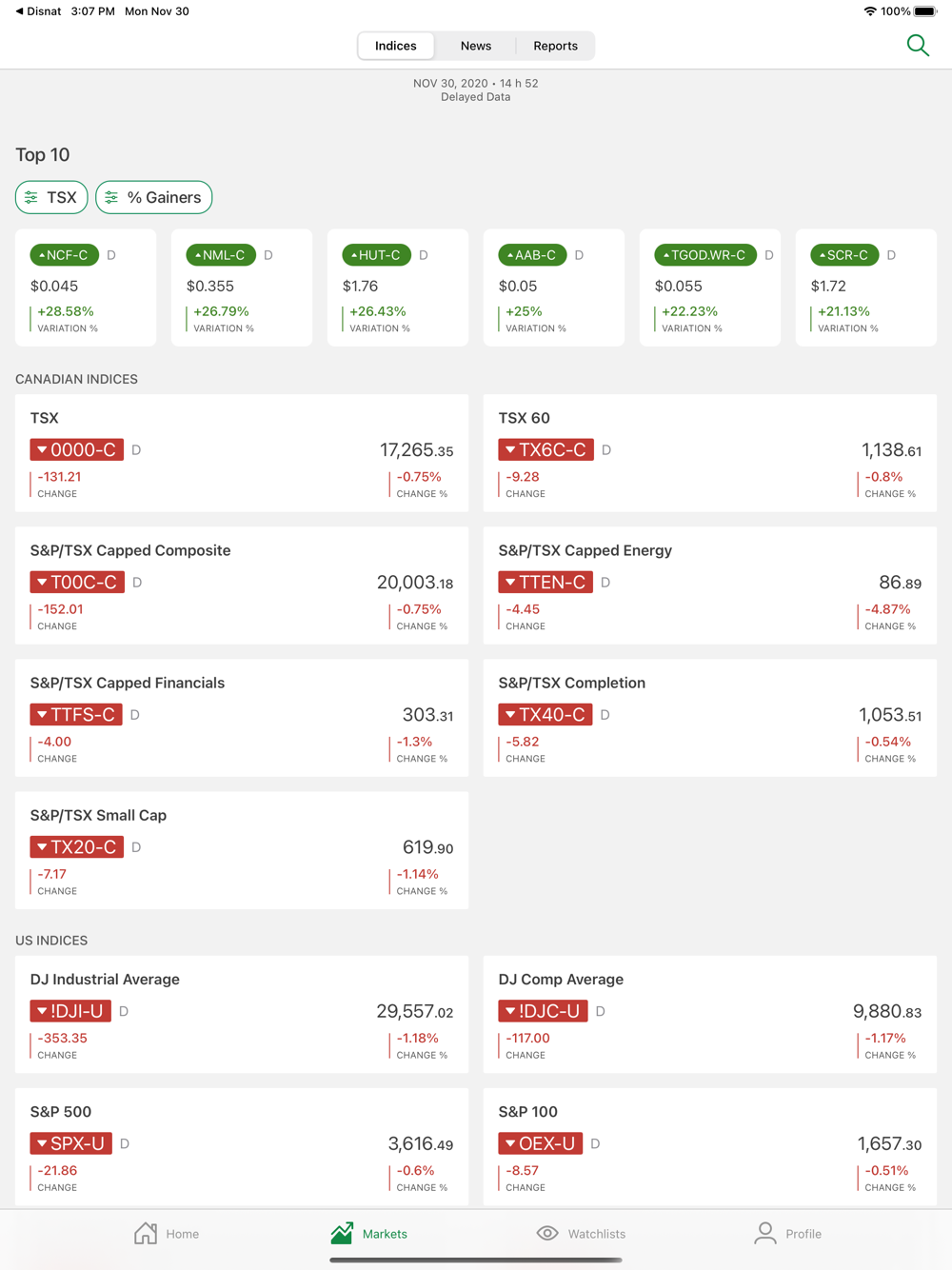Image resolution: width=952 pixels, height=1270 pixels.
Task: Select the 0000-C TSX index badge
Action: click(77, 449)
